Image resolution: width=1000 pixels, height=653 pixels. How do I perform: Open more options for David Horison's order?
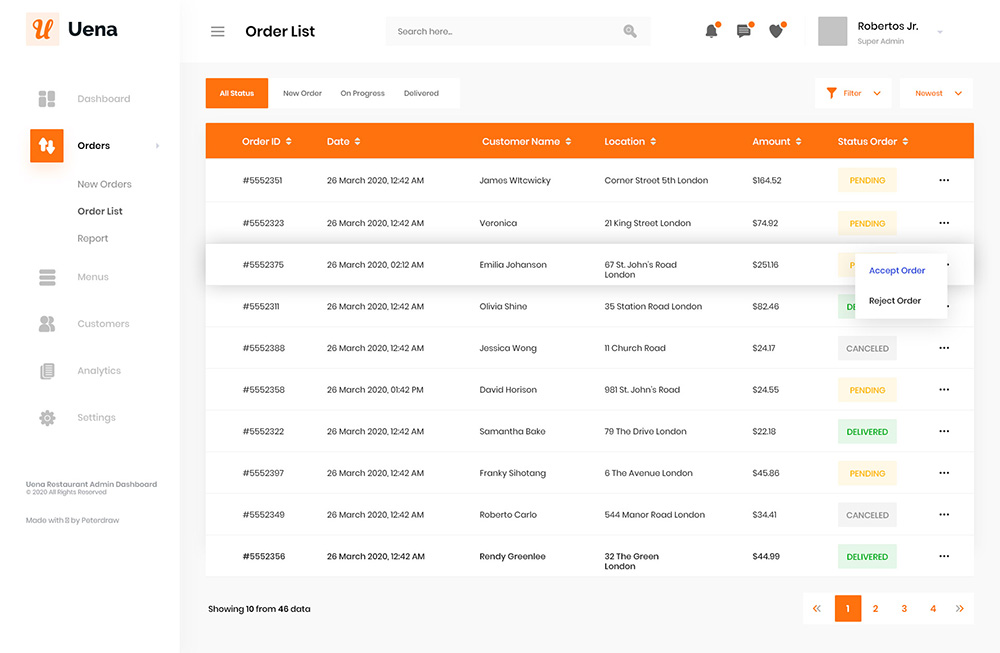point(944,390)
